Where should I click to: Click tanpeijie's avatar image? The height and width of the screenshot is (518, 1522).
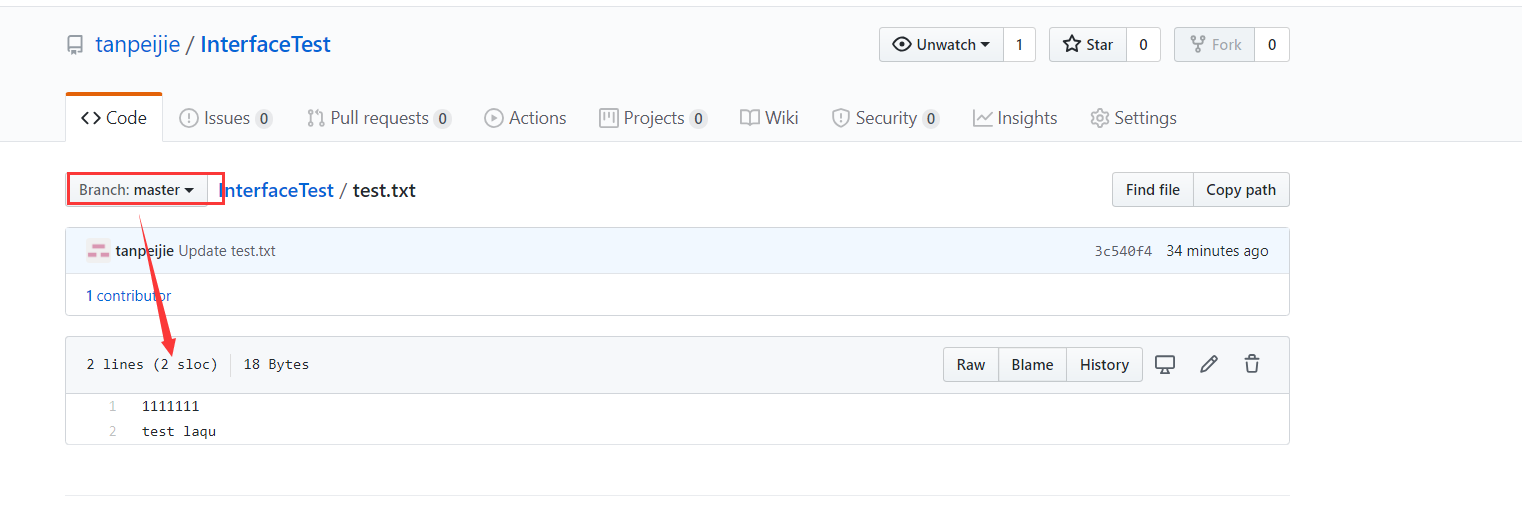[x=98, y=251]
